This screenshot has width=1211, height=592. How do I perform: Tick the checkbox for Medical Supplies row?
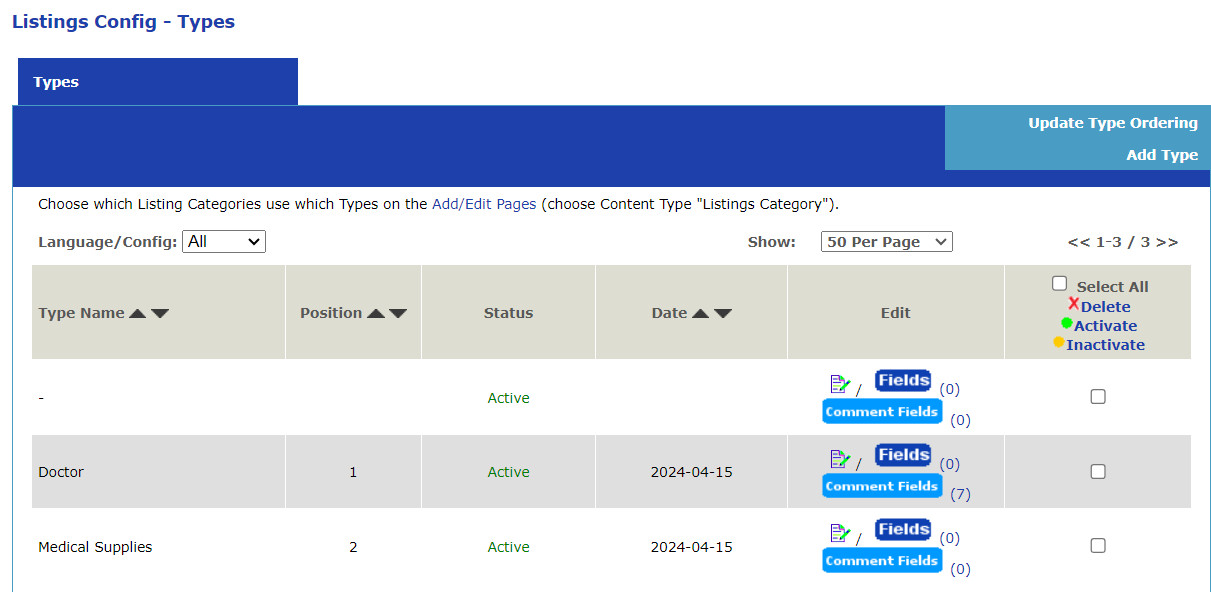point(1098,546)
